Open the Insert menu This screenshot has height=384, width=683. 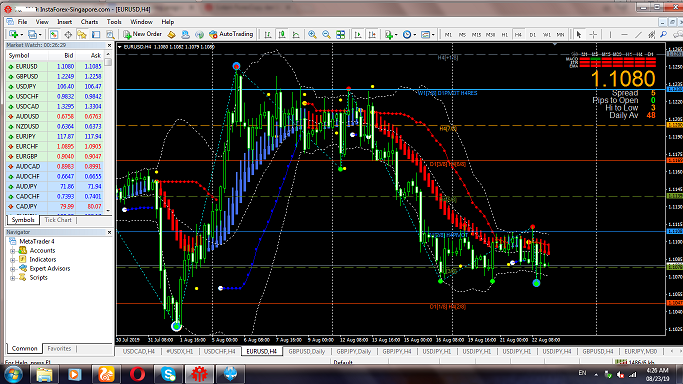pyautogui.click(x=64, y=22)
